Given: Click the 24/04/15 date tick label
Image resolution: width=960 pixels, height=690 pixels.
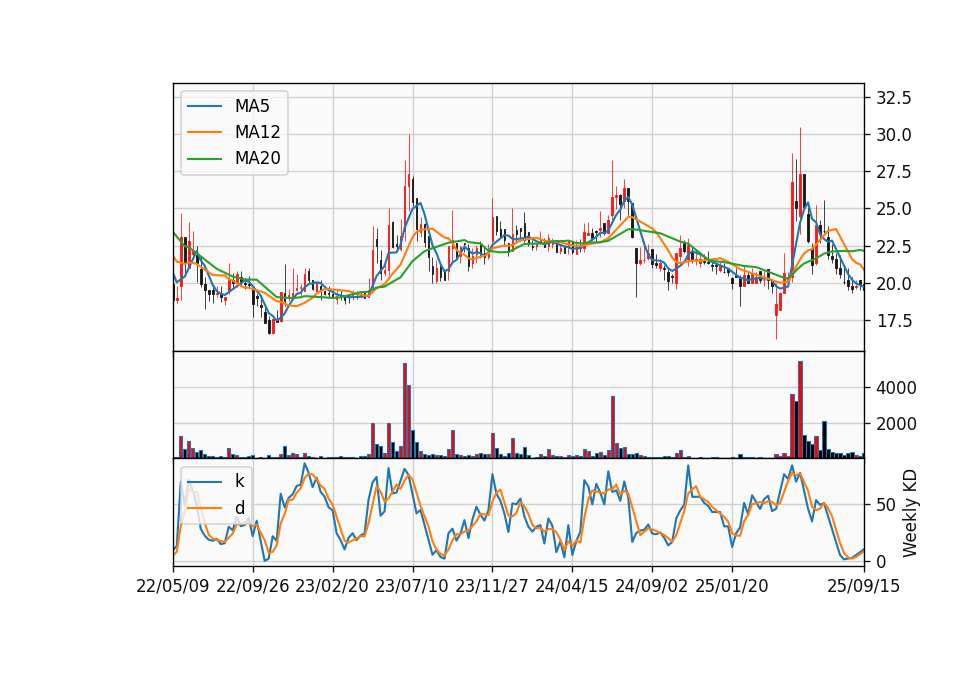Looking at the screenshot, I should point(571,586).
